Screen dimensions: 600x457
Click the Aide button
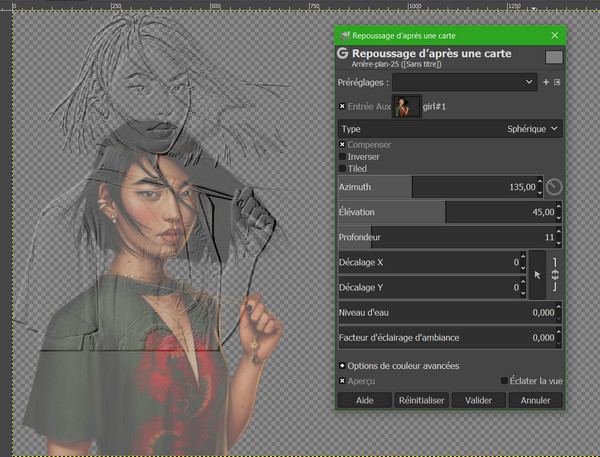pyautogui.click(x=365, y=400)
